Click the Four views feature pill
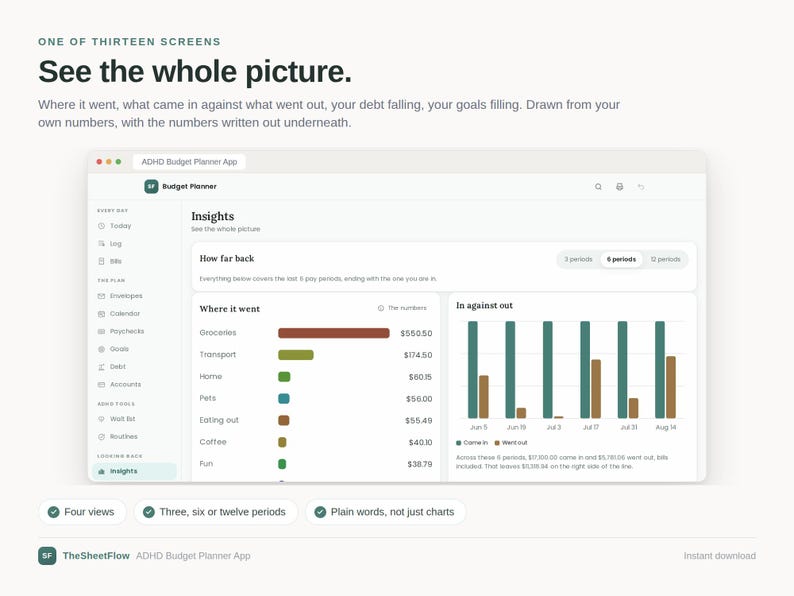The width and height of the screenshot is (794, 596). click(x=82, y=512)
